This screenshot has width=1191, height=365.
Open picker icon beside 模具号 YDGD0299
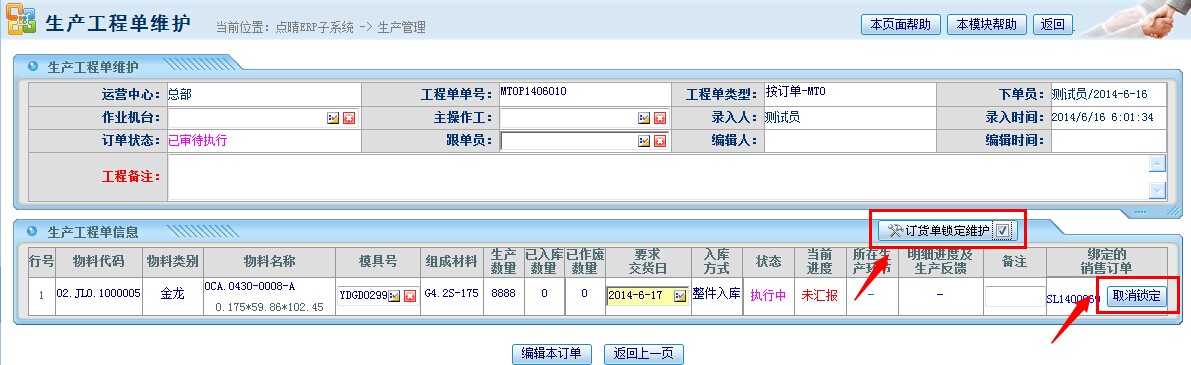(394, 296)
